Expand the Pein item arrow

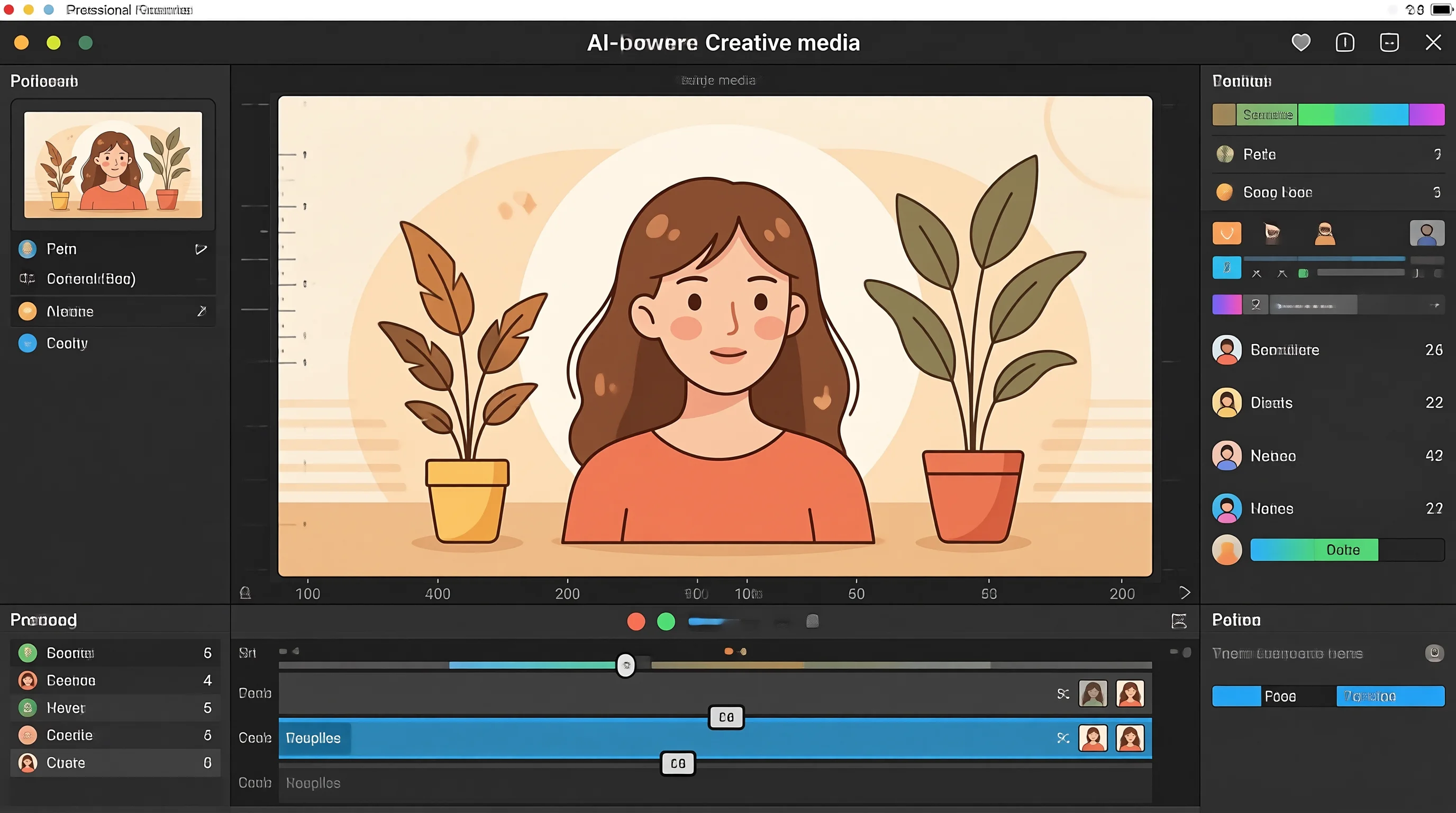201,249
